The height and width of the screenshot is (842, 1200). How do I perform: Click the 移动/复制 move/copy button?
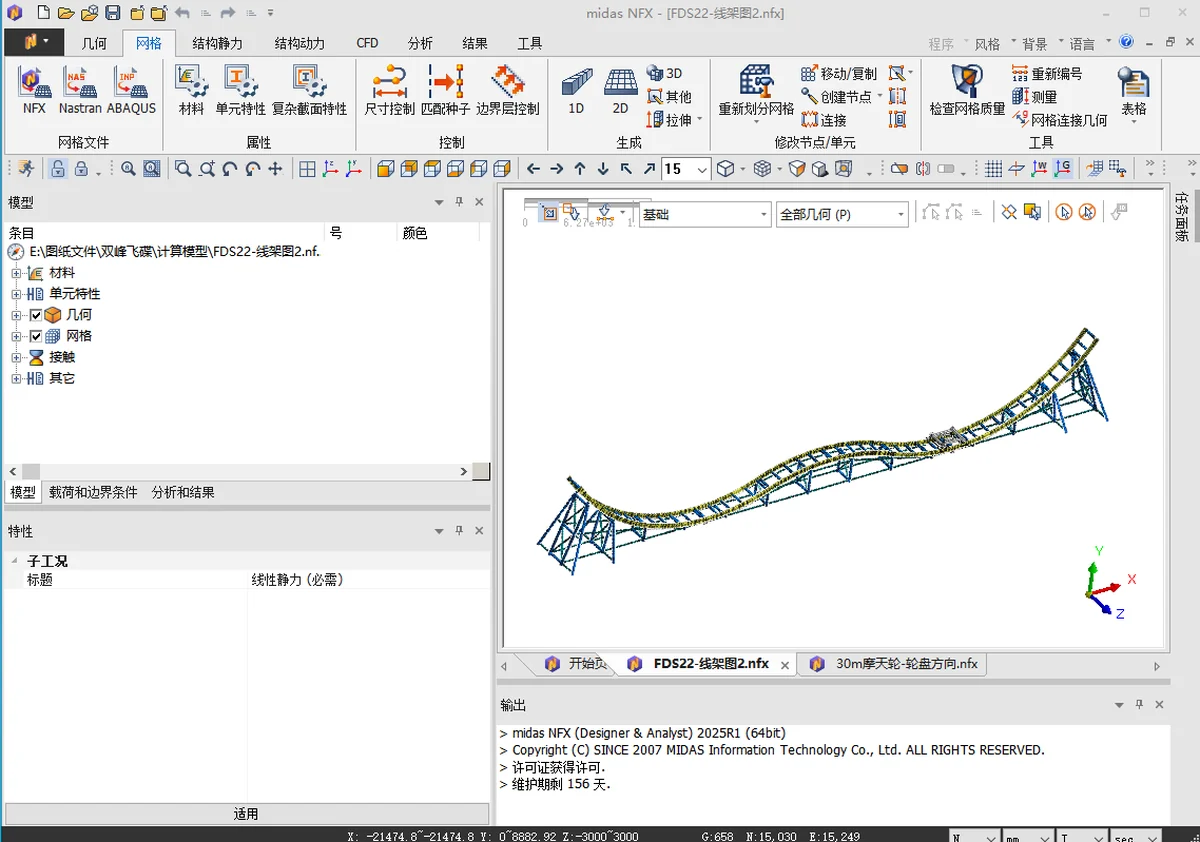coord(838,74)
